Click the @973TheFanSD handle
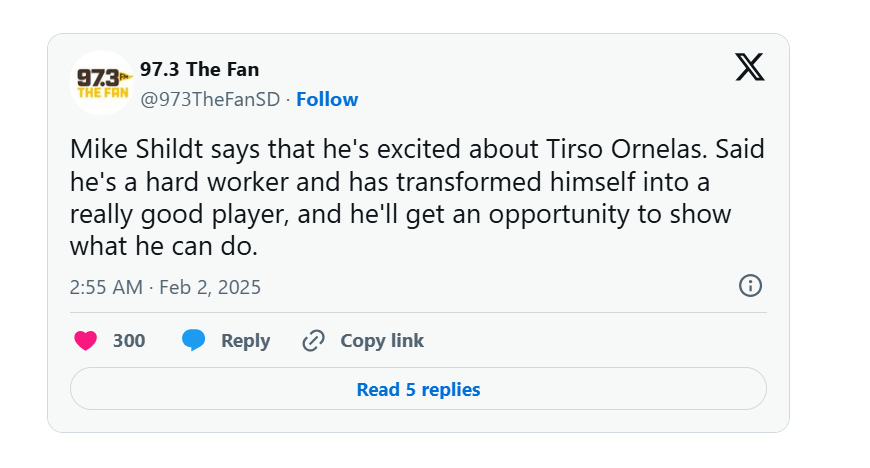 click(x=210, y=99)
